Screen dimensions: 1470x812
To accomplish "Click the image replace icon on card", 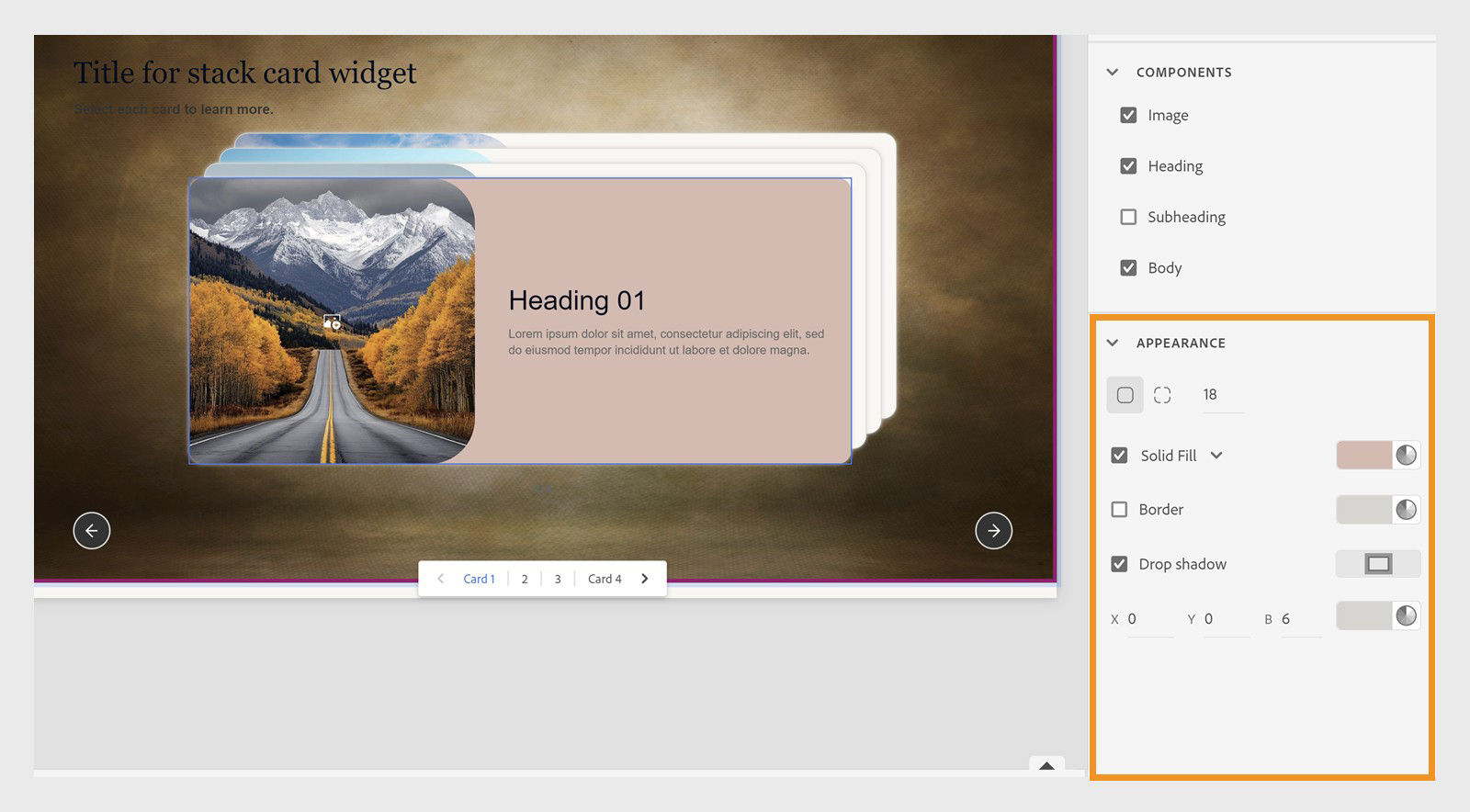I will [x=332, y=321].
